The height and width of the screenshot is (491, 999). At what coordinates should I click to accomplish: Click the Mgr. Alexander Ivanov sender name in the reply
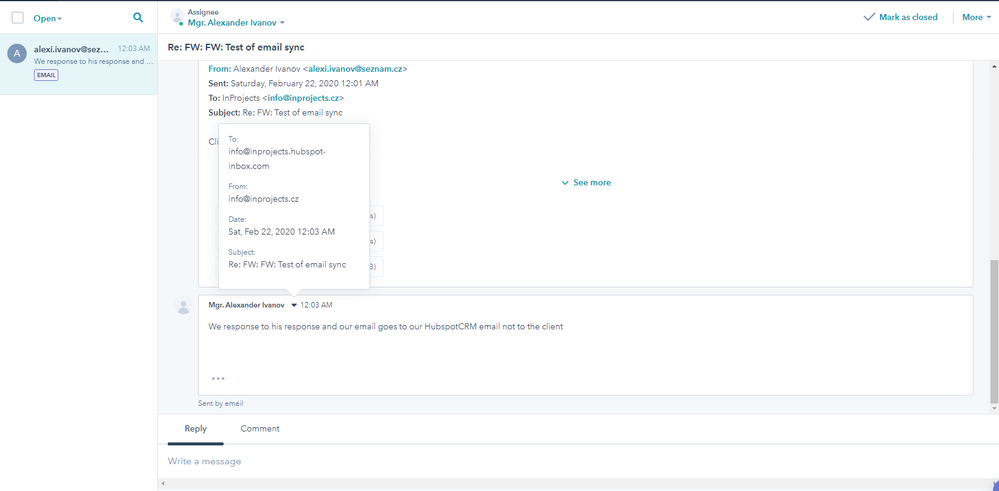click(x=248, y=305)
